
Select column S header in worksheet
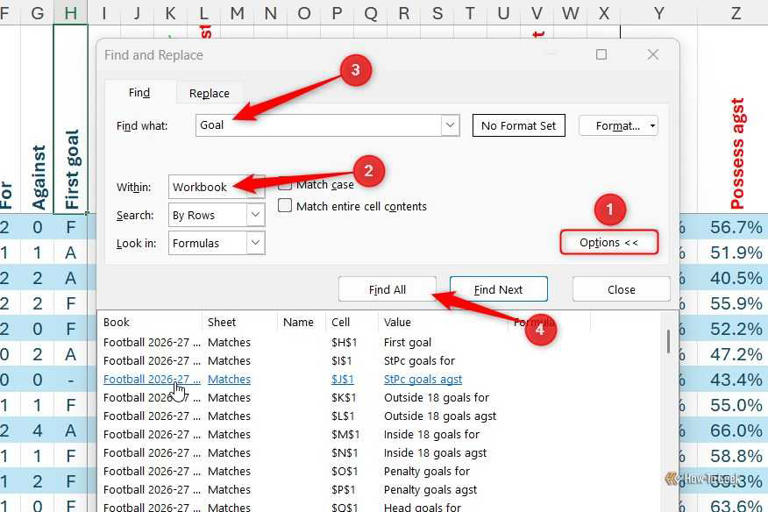(437, 12)
